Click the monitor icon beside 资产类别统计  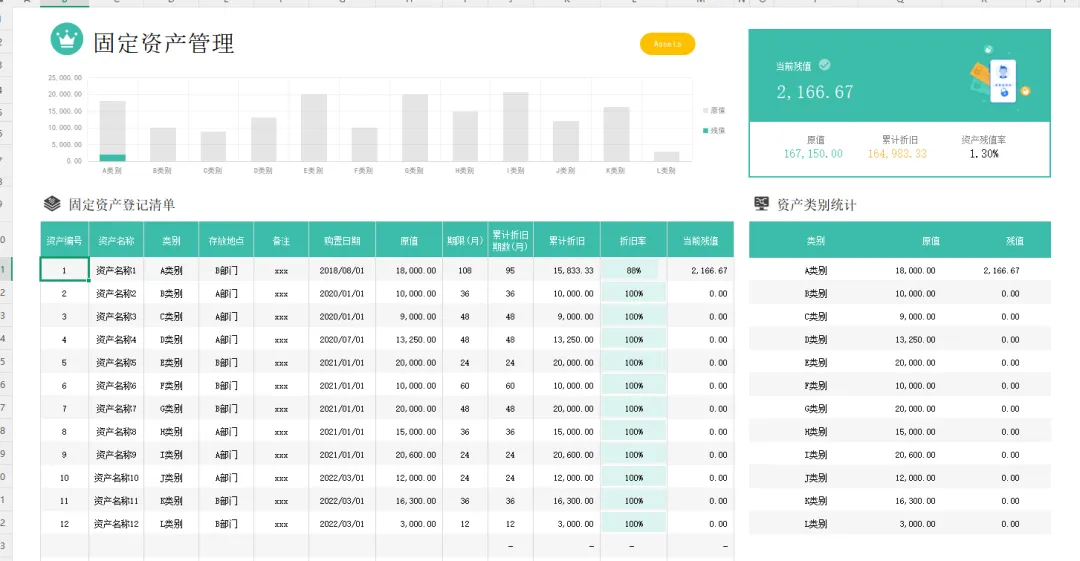tap(761, 203)
